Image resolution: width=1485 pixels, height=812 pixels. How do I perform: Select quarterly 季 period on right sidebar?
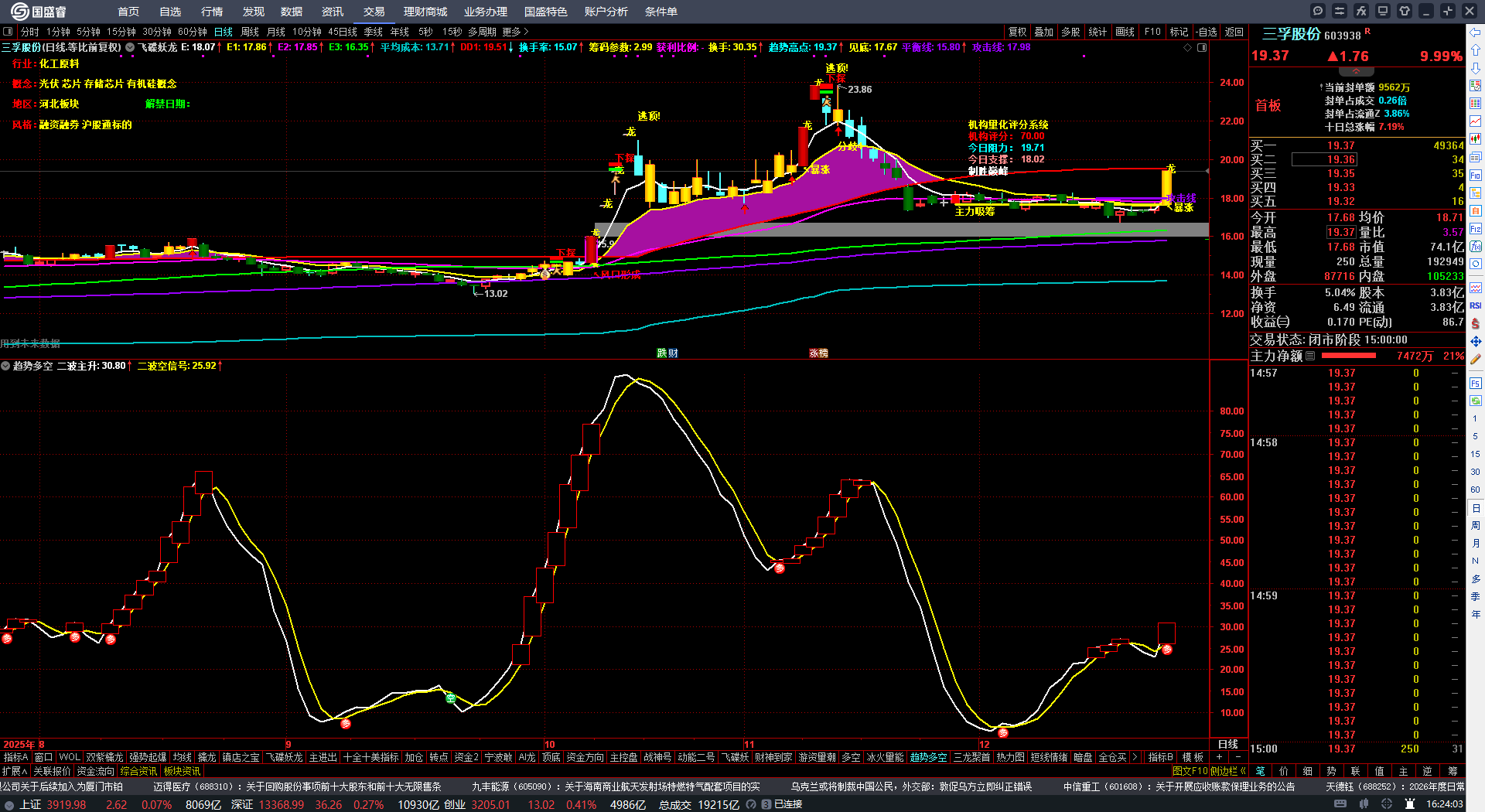click(1476, 596)
